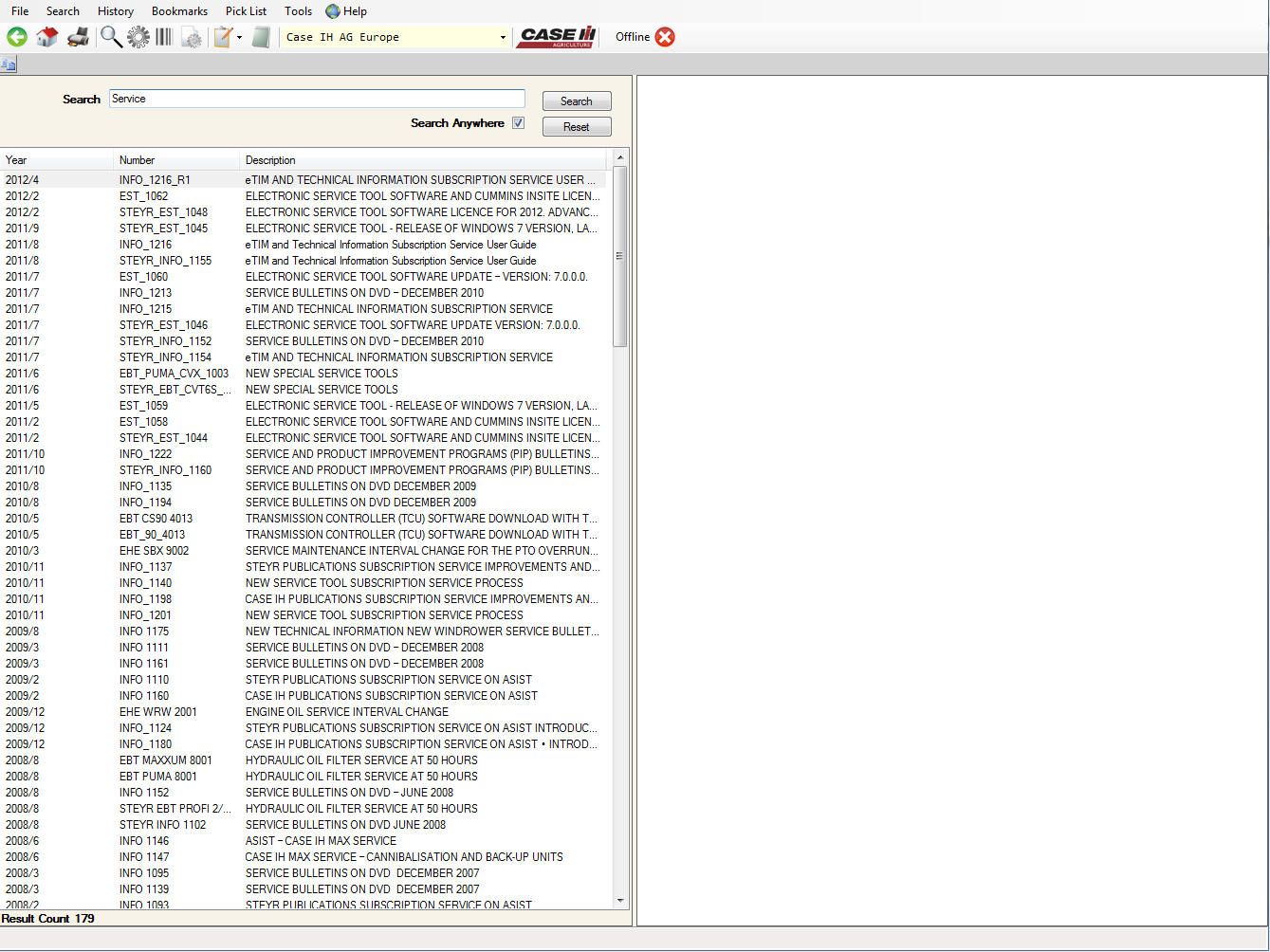Select row STEYR_INFO_1155
The image size is (1270, 952).
point(304,261)
